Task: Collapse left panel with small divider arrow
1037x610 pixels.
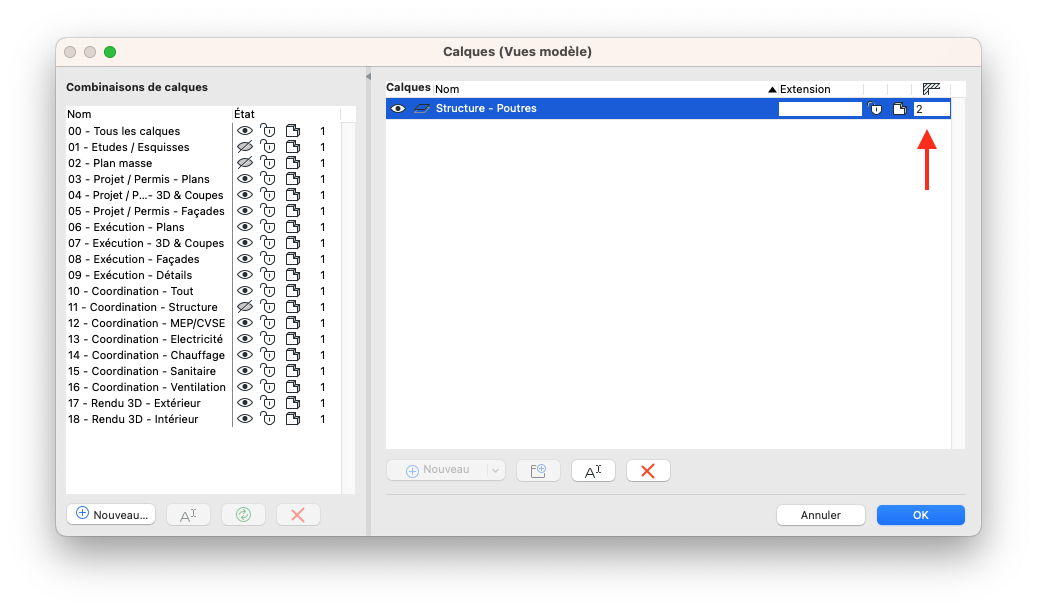Action: tap(368, 77)
